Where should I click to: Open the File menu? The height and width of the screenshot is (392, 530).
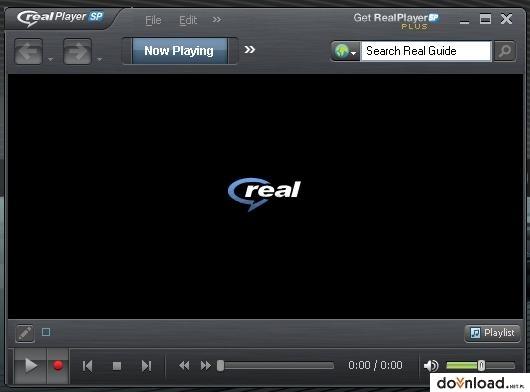pyautogui.click(x=153, y=20)
